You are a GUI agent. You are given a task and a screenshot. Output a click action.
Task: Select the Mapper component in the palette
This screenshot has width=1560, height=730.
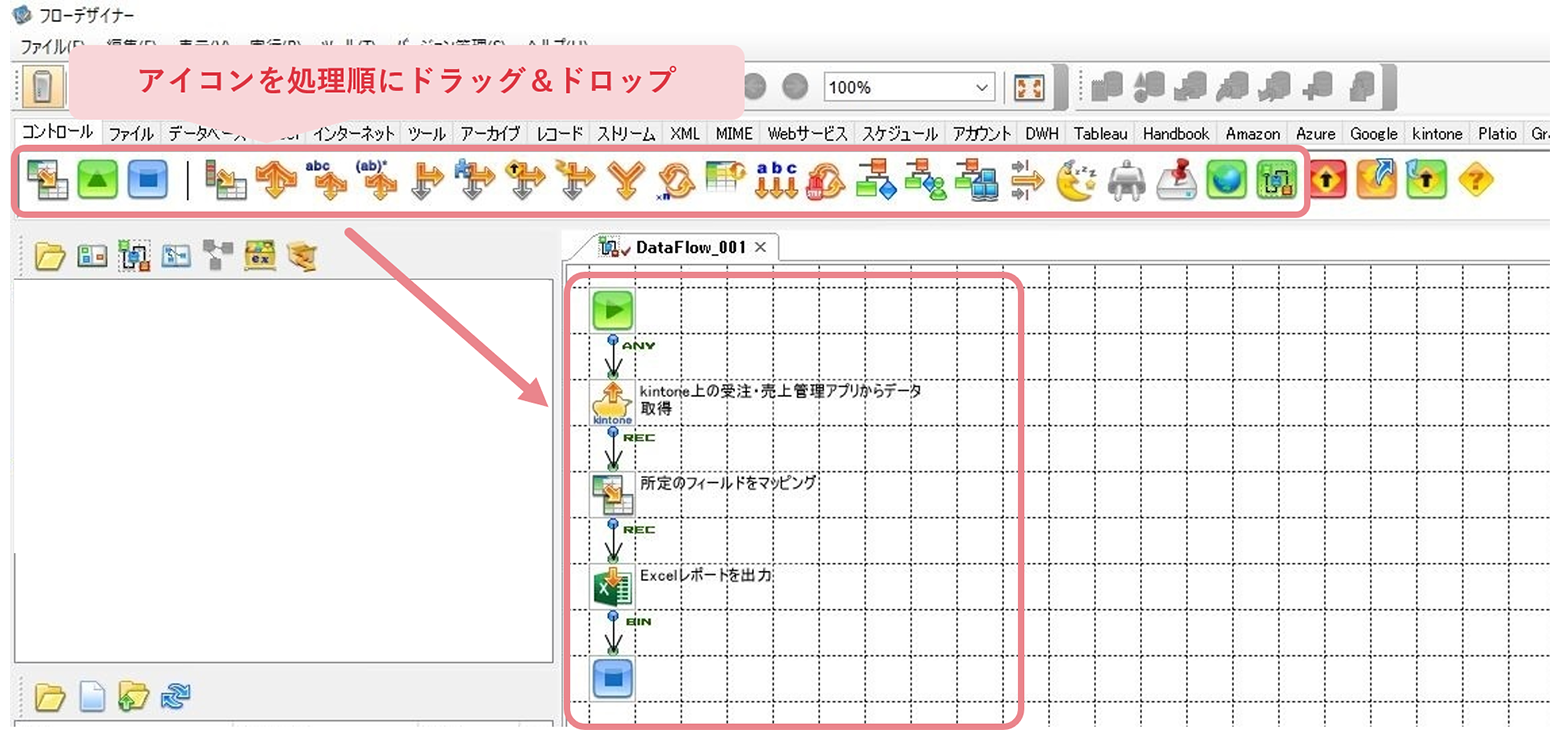pos(42,180)
